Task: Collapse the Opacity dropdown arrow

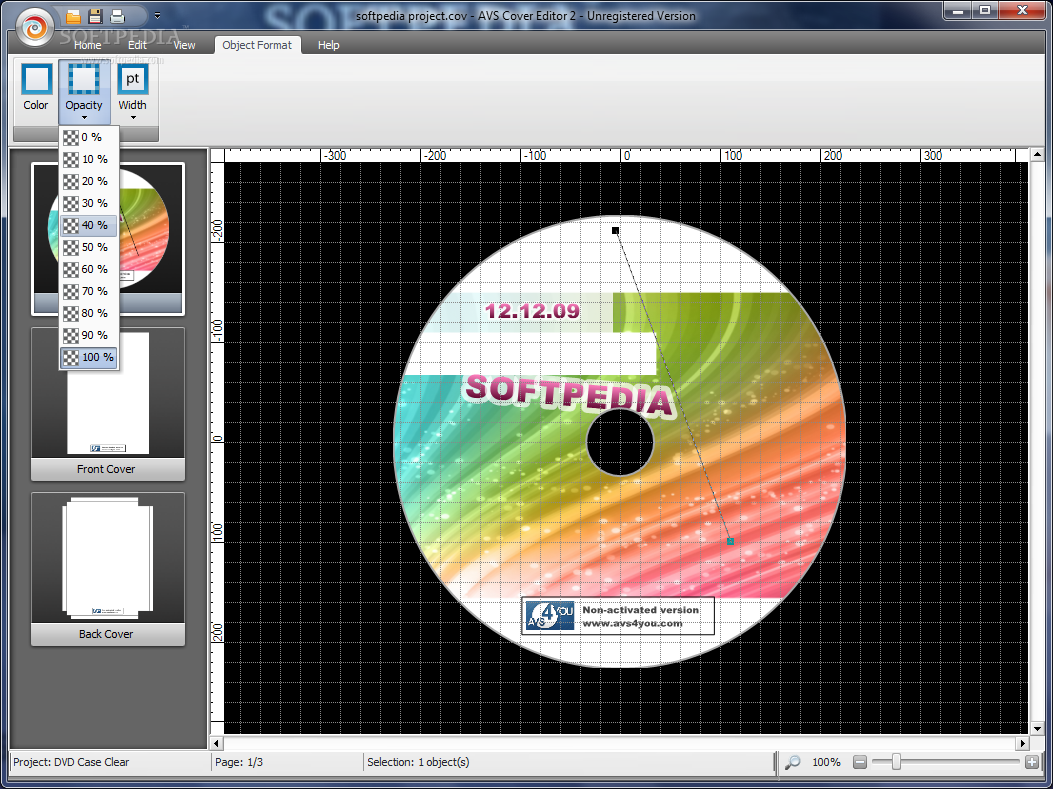Action: [84, 118]
